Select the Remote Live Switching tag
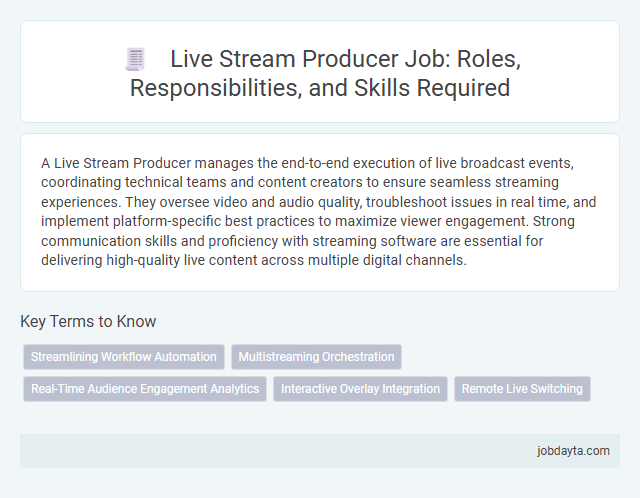Image resolution: width=640 pixels, height=498 pixels. tap(522, 389)
